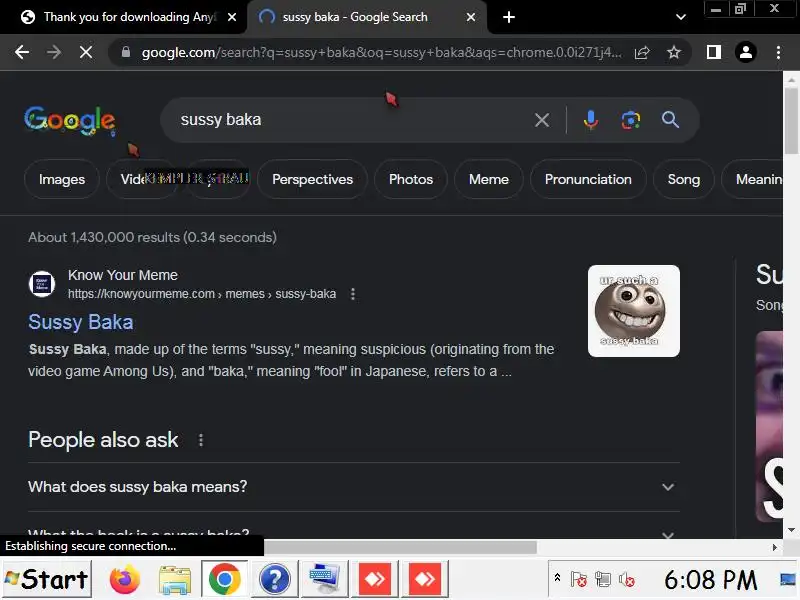The width and height of the screenshot is (800, 600).
Task: Click the scroll up arrow
Action: pos(791,80)
